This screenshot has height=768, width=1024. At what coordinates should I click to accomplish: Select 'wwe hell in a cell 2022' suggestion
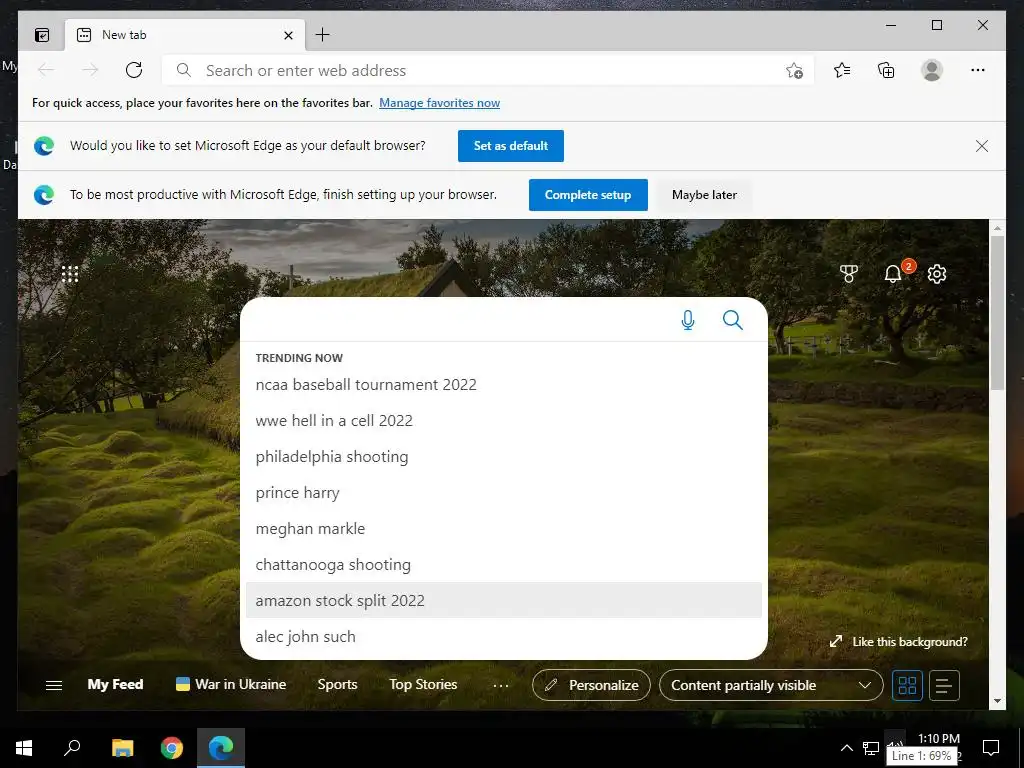[x=504, y=421]
